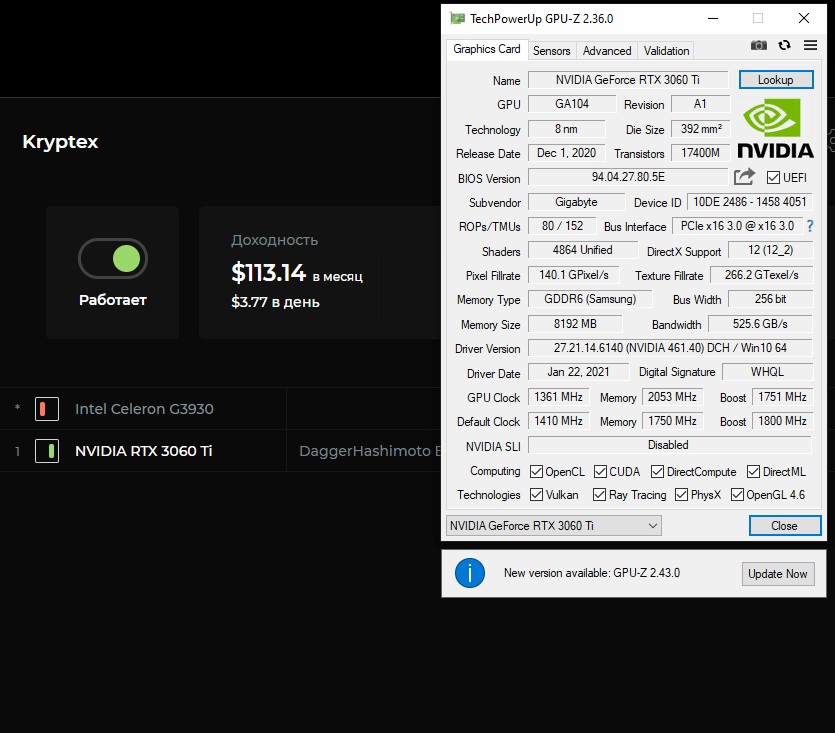
Task: Click the Close button in GPU-Z
Action: tap(784, 526)
